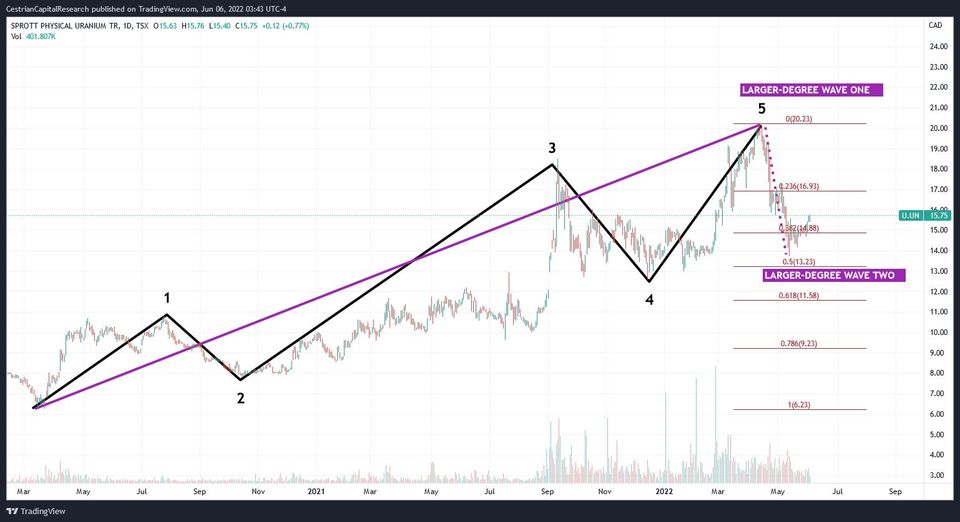Image resolution: width=960 pixels, height=522 pixels.
Task: Click the 10.00 price axis label
Action: 939,332
